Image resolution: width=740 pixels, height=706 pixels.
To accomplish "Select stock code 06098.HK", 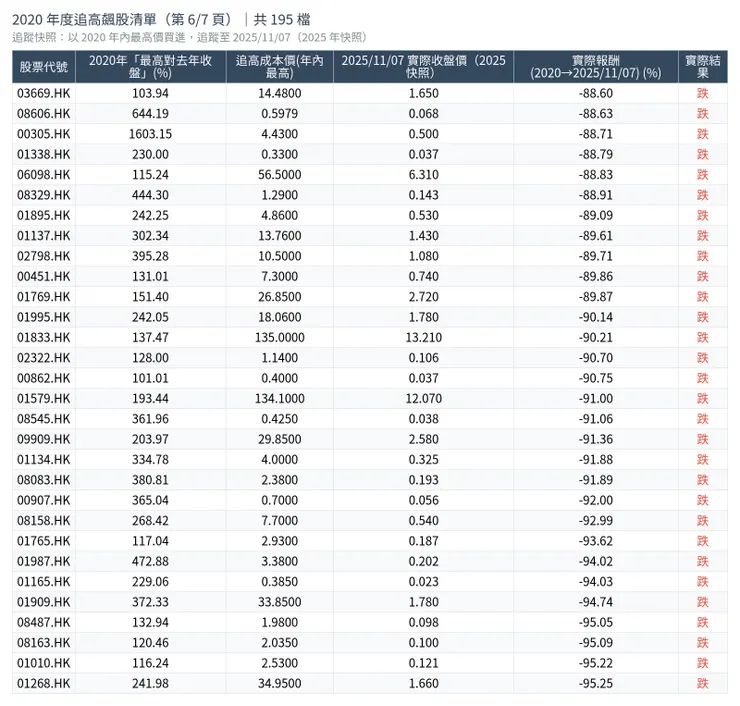I will click(x=43, y=175).
